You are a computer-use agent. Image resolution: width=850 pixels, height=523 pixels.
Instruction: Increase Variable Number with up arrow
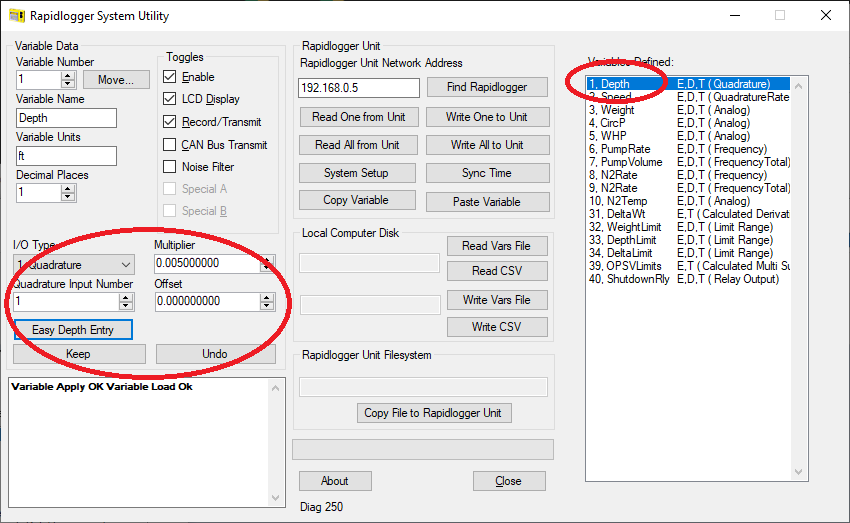[68, 76]
